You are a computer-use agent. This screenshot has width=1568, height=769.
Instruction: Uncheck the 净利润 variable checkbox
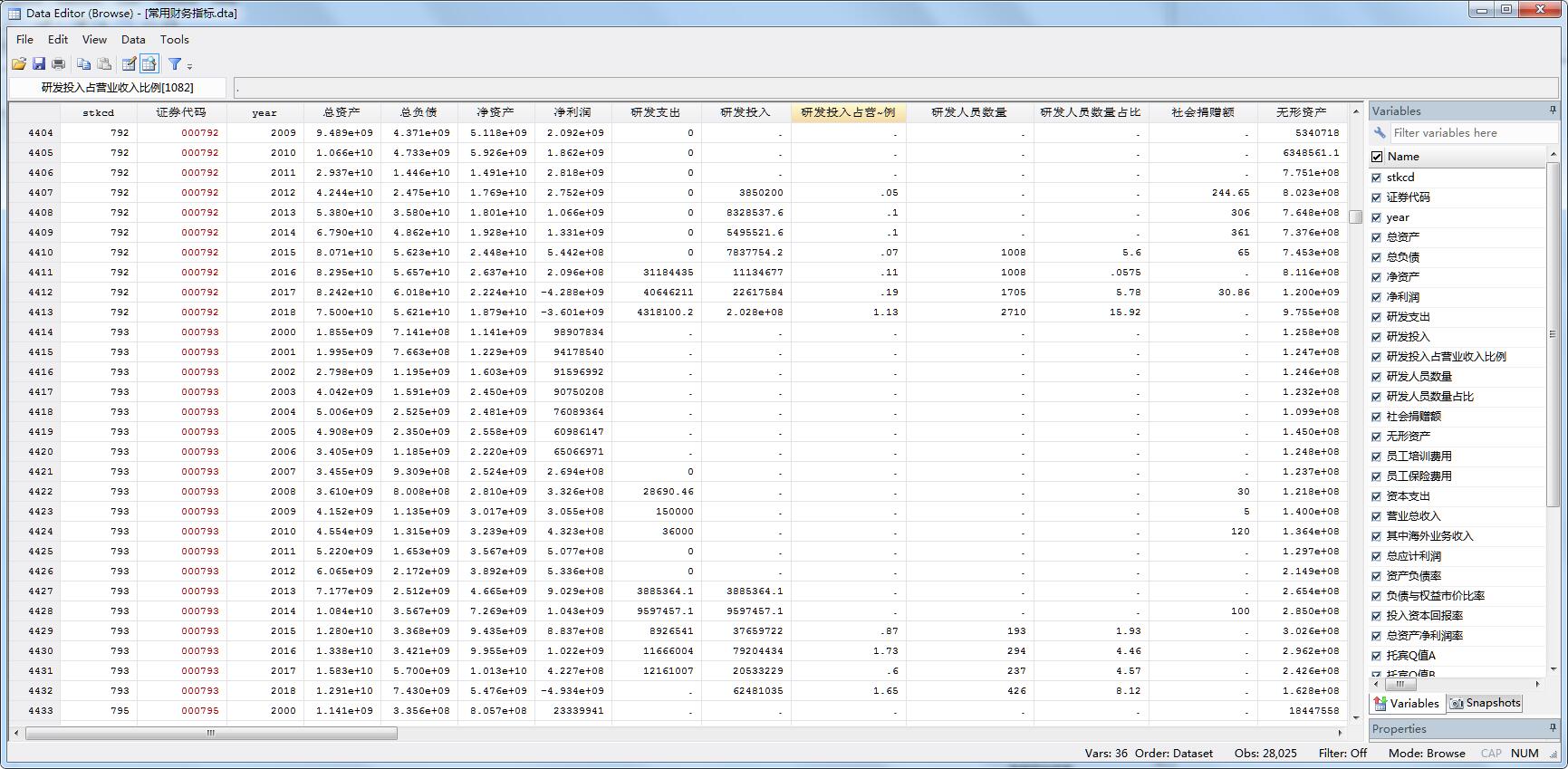pyautogui.click(x=1377, y=297)
